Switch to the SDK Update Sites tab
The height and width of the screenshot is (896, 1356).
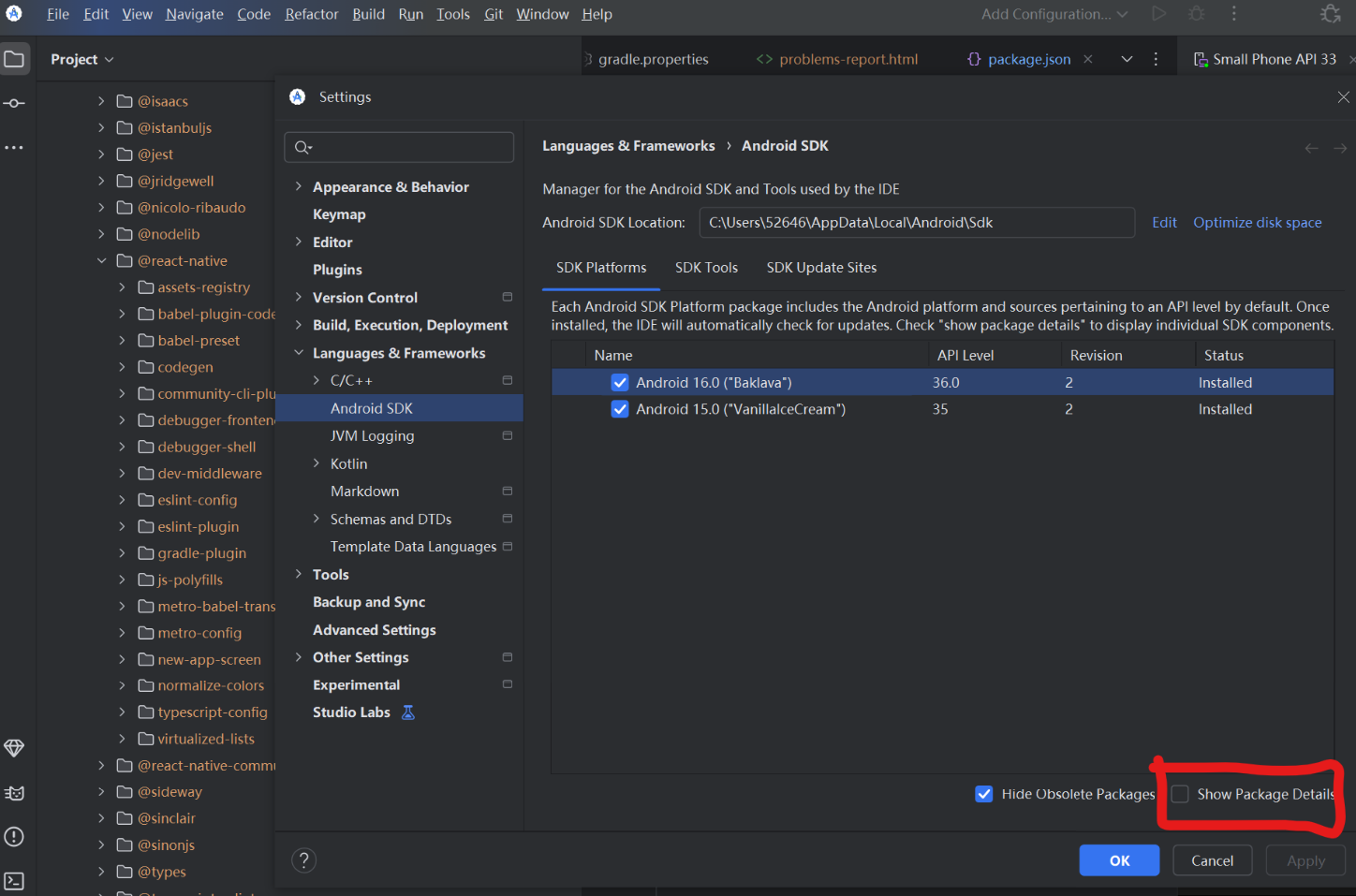coord(821,268)
